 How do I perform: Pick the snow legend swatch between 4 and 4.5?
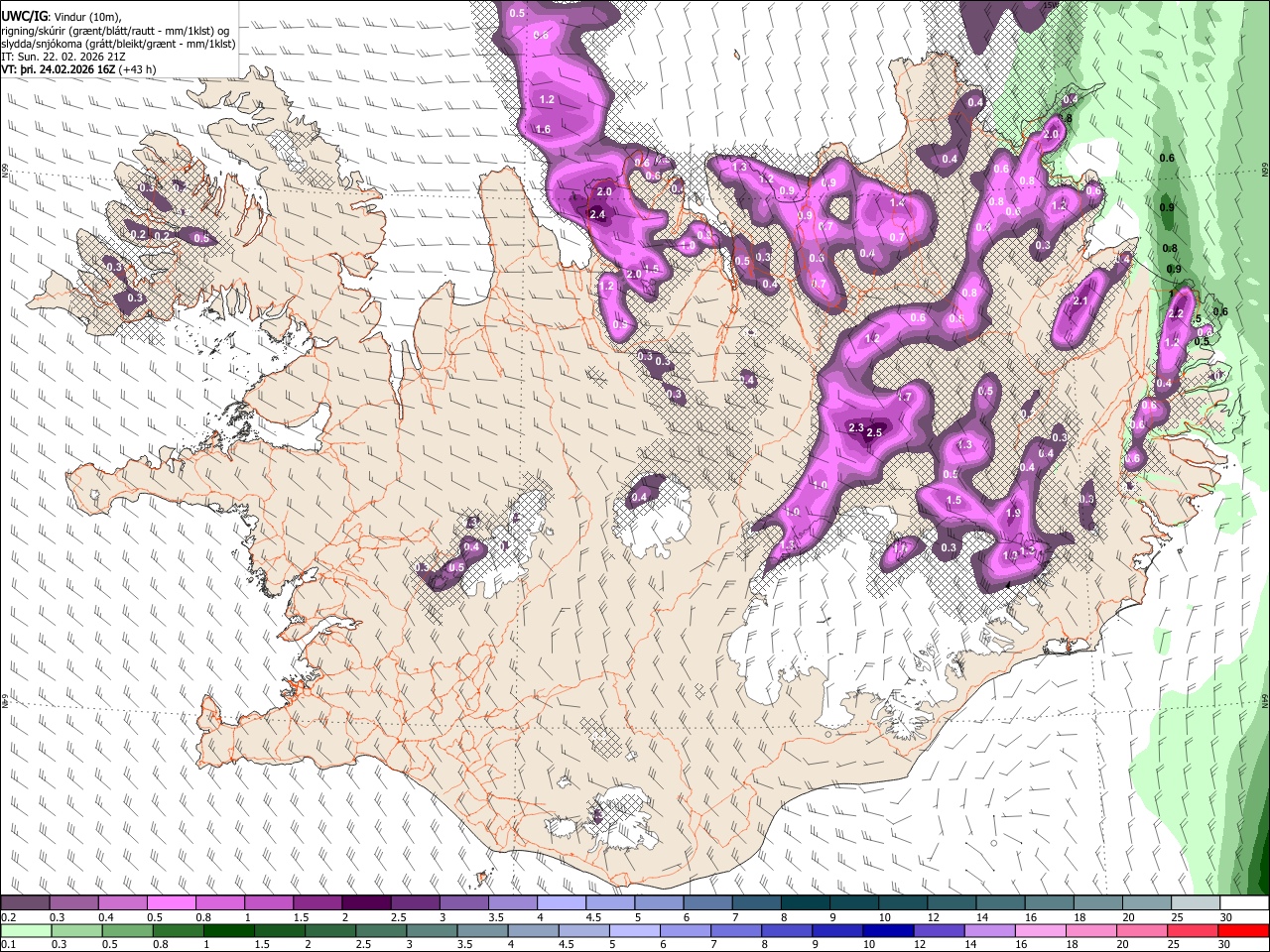point(561,903)
